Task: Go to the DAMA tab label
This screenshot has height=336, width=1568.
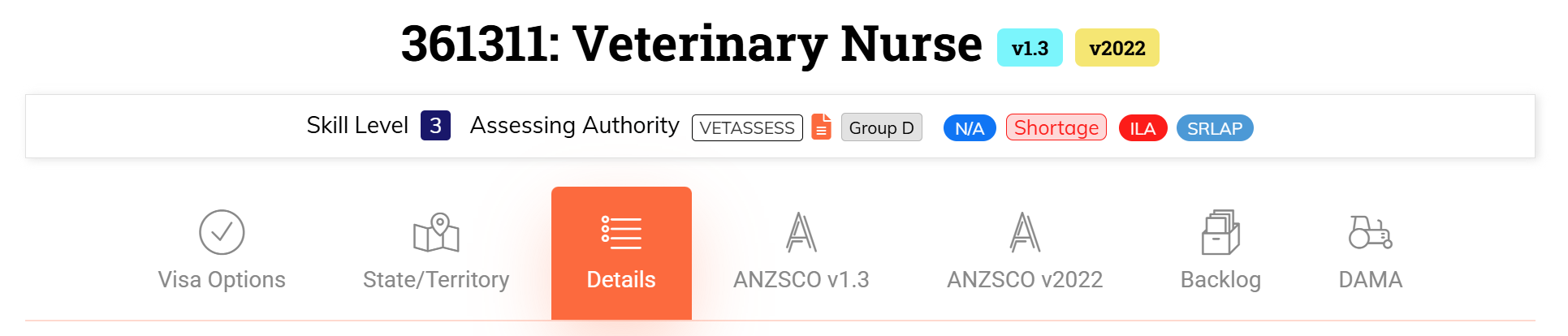Action: coord(1370,279)
